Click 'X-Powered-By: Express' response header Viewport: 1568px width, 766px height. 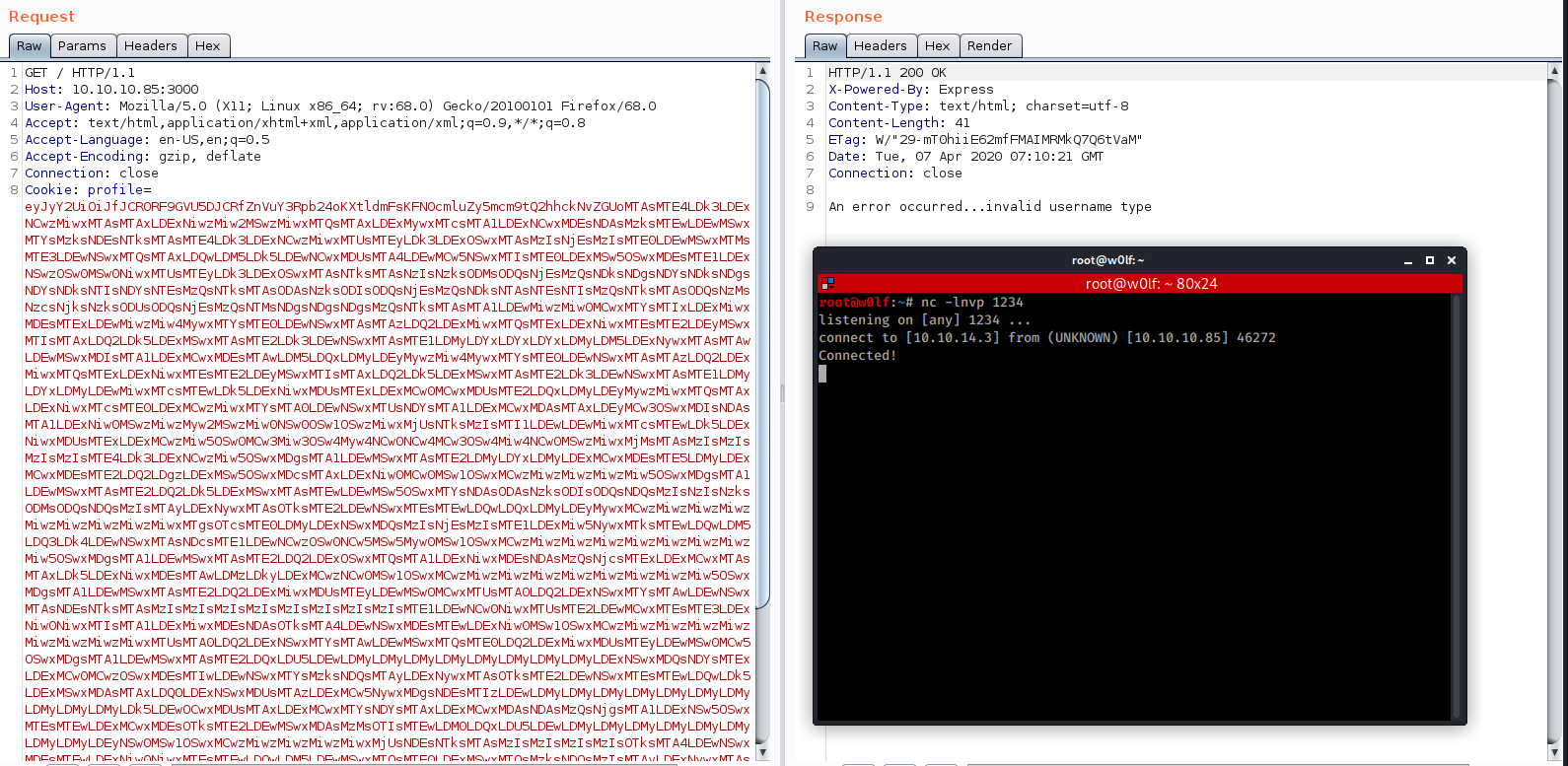tap(910, 89)
